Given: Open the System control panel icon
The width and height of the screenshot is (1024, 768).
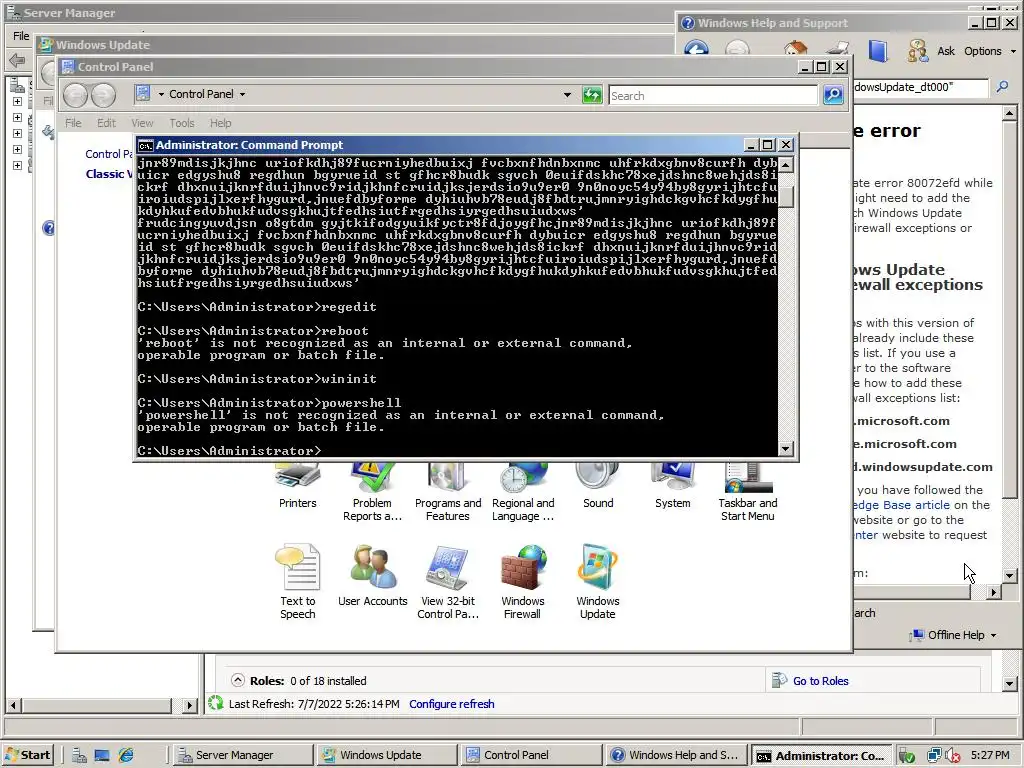Looking at the screenshot, I should click(x=673, y=487).
